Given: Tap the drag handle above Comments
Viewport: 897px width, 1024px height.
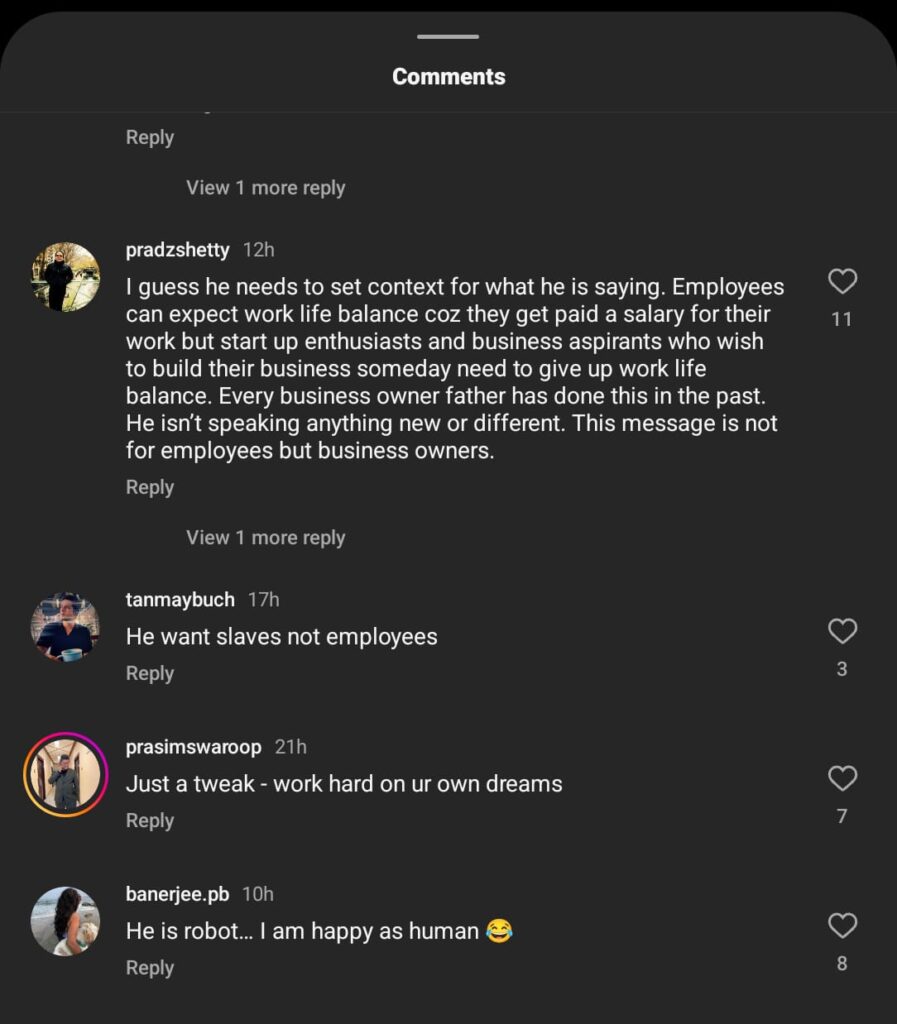Looking at the screenshot, I should [448, 37].
